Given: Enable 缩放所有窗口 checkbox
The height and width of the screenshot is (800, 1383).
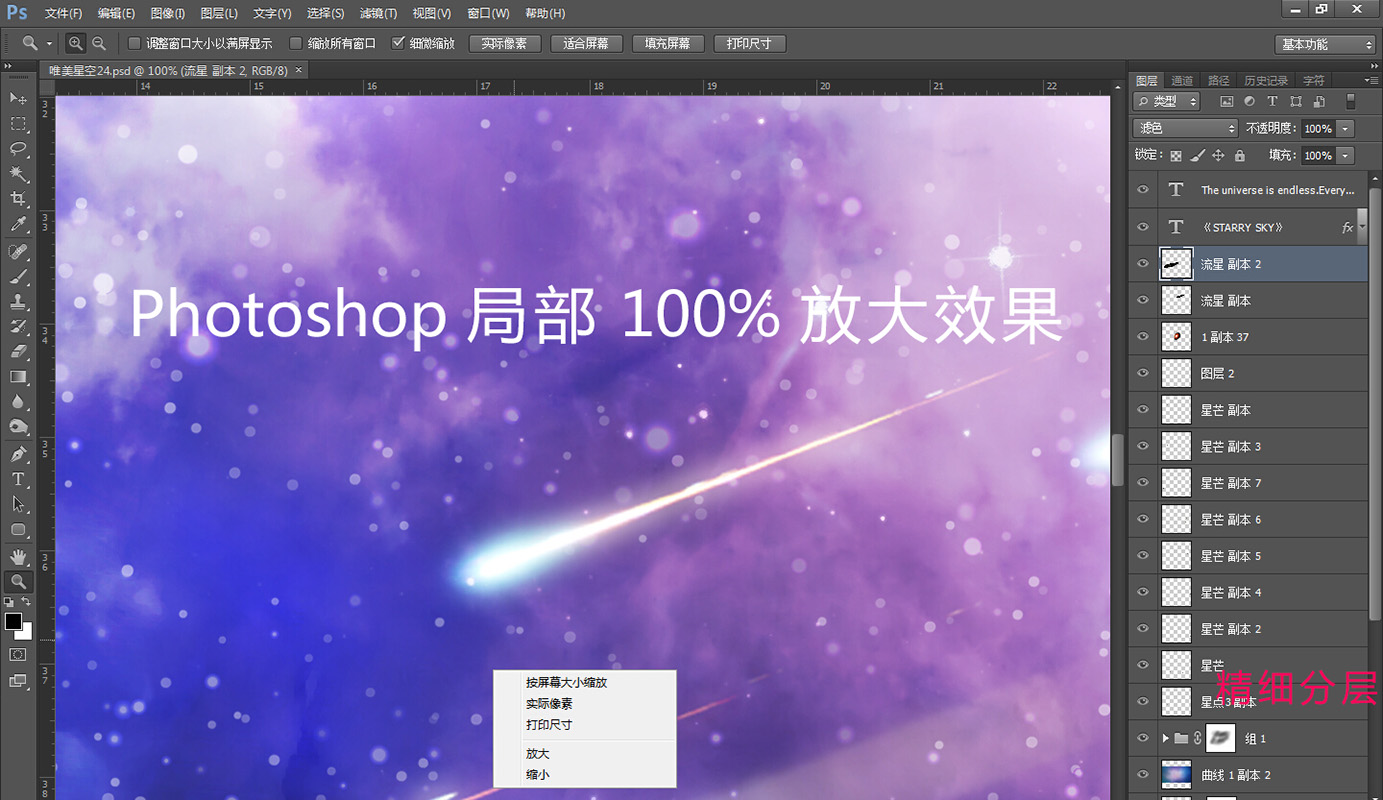Looking at the screenshot, I should click(x=296, y=43).
